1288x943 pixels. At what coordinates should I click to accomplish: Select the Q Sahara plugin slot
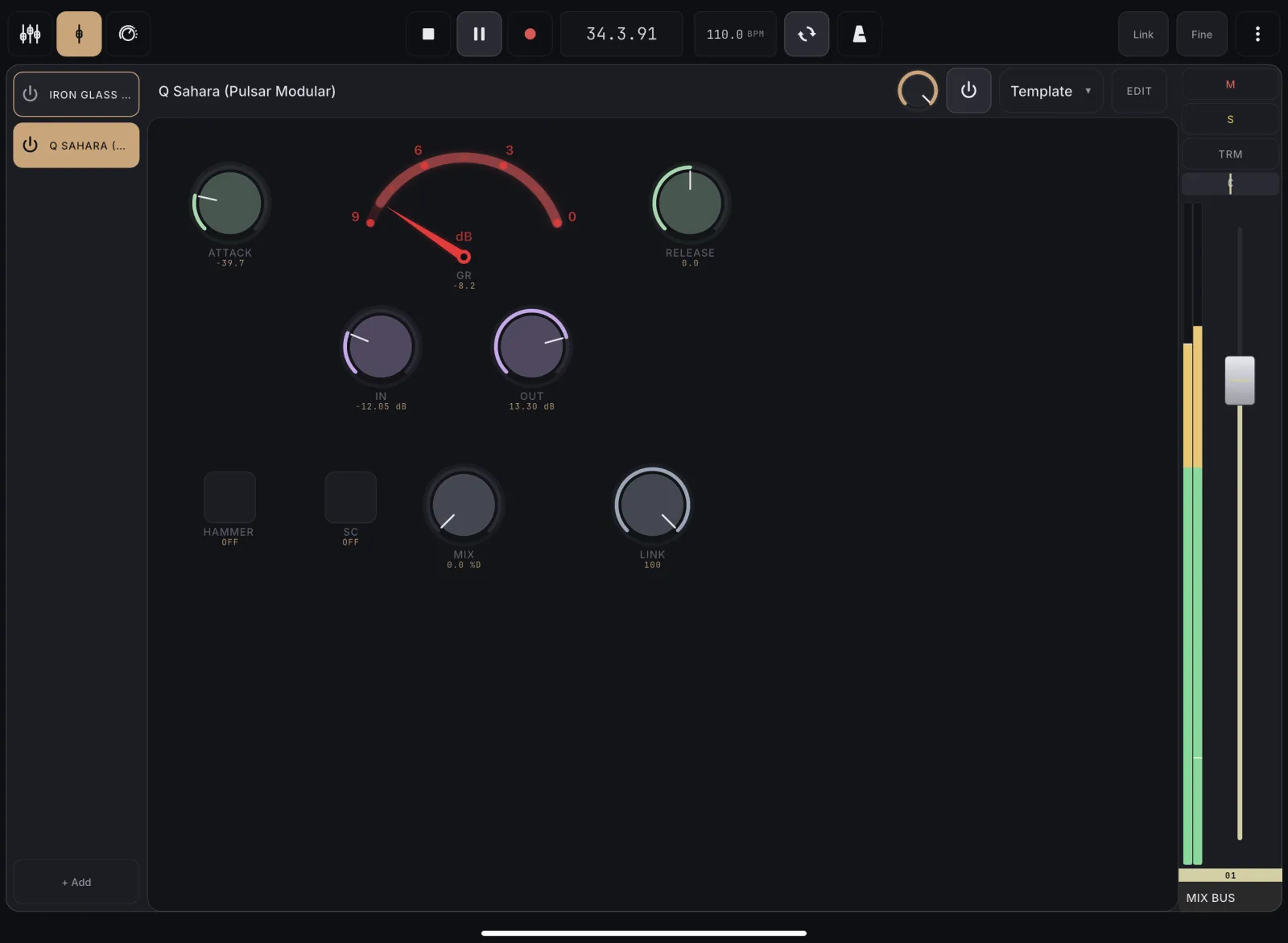tap(76, 145)
